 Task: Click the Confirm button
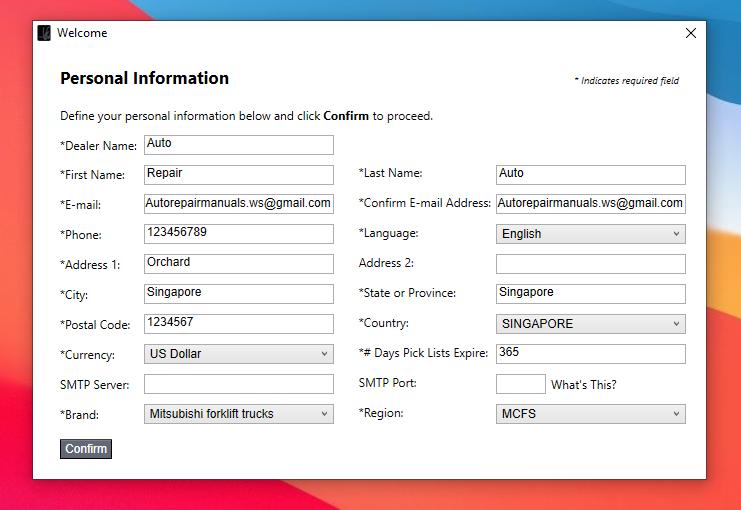click(x=86, y=449)
